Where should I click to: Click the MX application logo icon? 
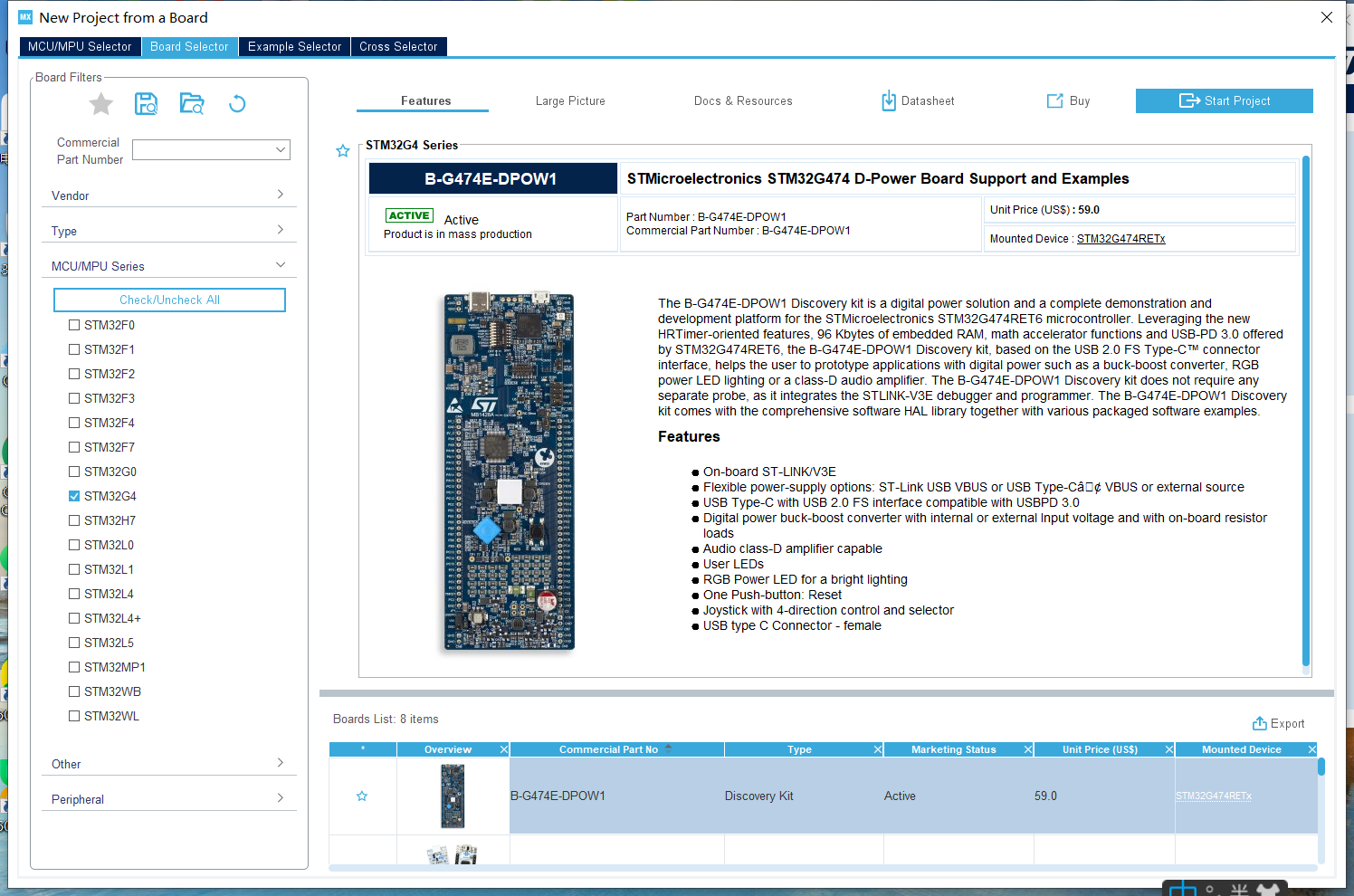(25, 17)
